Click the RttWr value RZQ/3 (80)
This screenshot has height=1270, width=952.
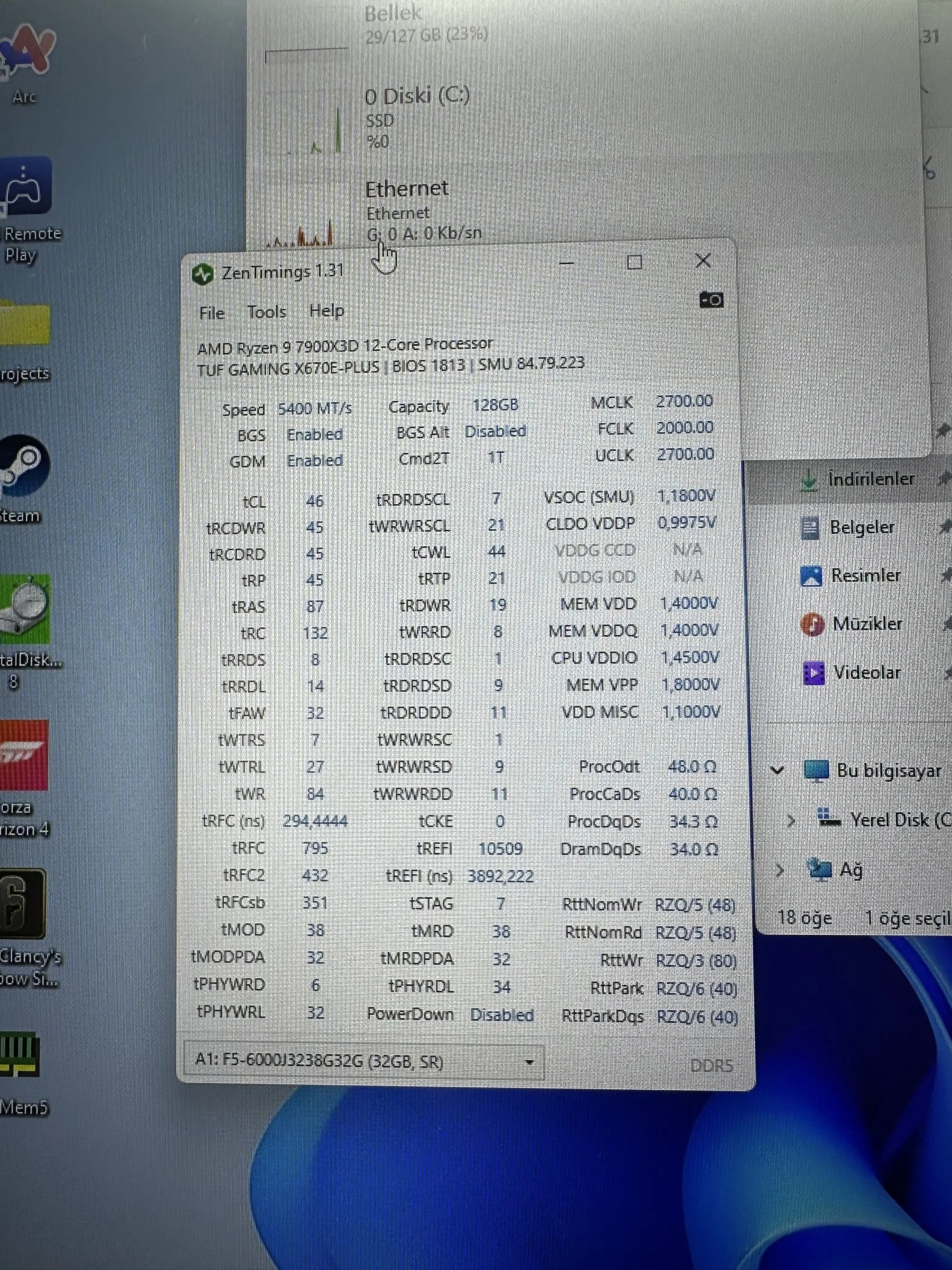point(696,961)
